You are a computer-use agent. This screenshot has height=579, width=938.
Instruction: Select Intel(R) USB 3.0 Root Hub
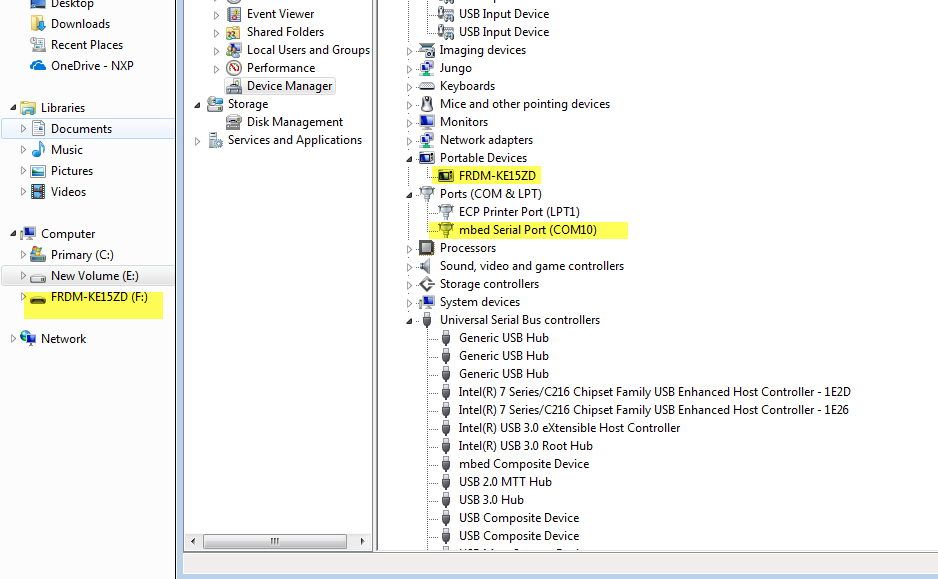point(525,446)
